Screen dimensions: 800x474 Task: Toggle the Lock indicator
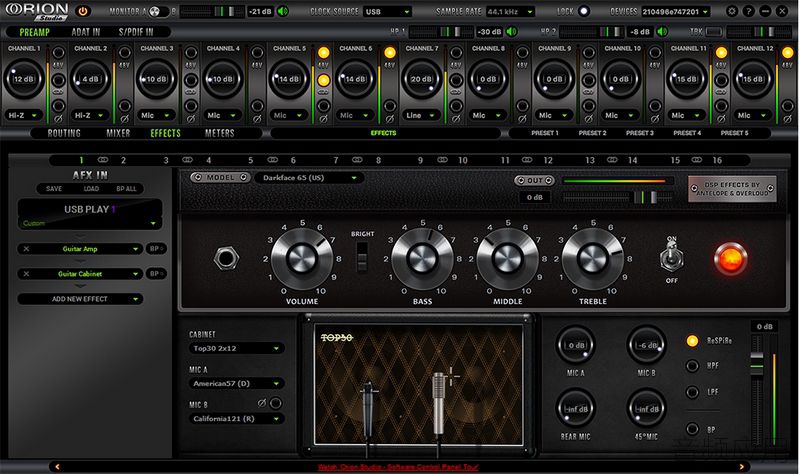pyautogui.click(x=583, y=11)
